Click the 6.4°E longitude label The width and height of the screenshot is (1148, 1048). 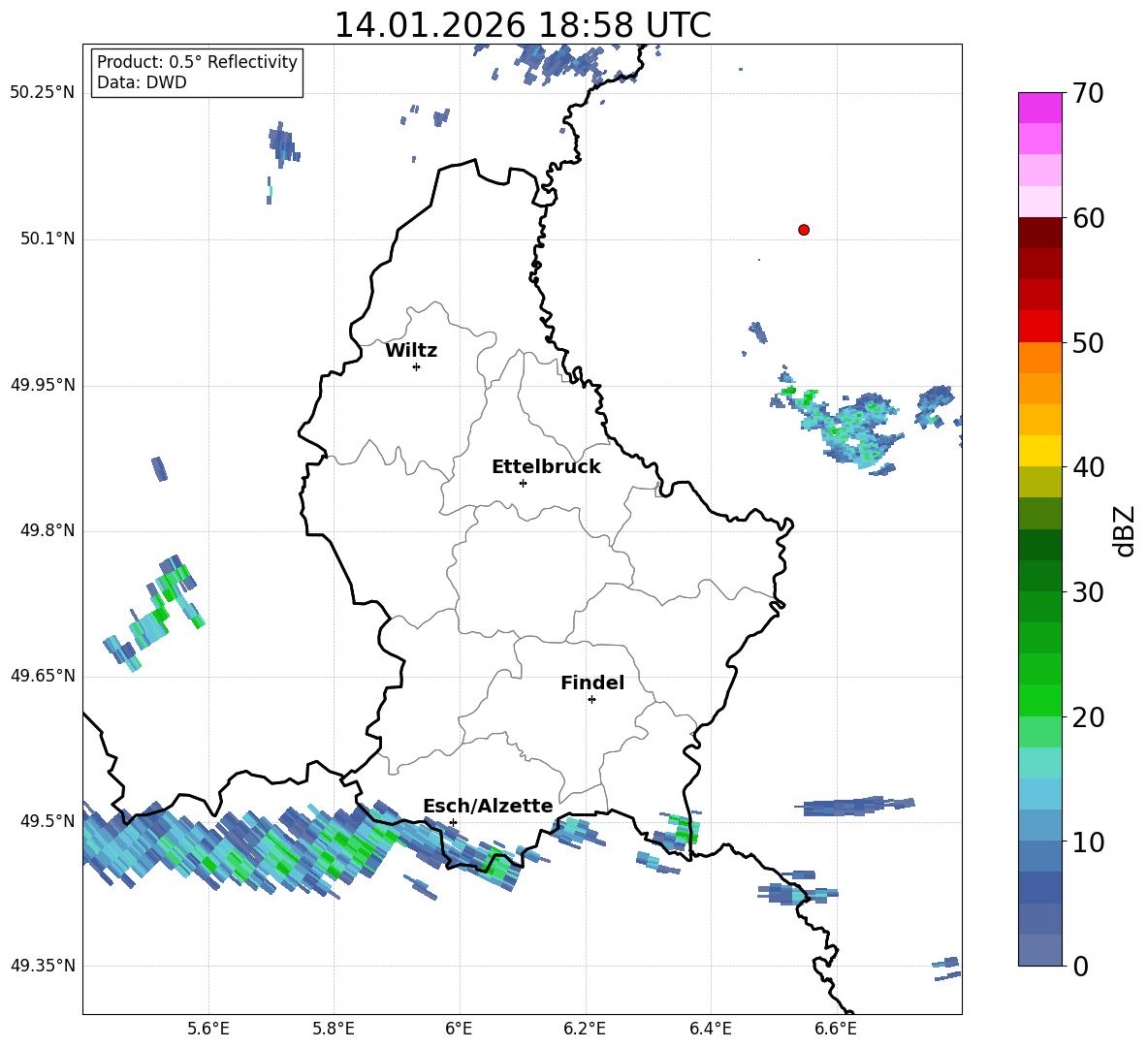point(710,1029)
